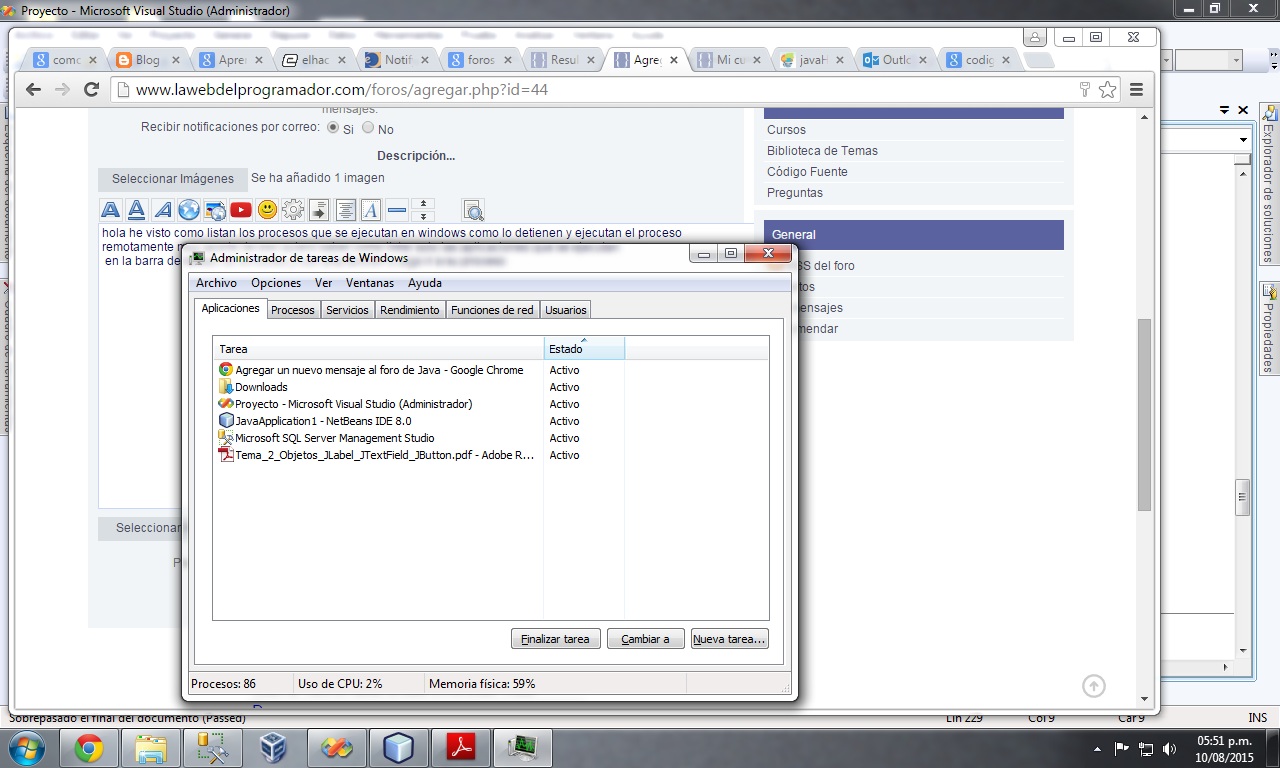Viewport: 1280px width, 768px height.
Task: Click the browser back arrow
Action: coord(34,89)
